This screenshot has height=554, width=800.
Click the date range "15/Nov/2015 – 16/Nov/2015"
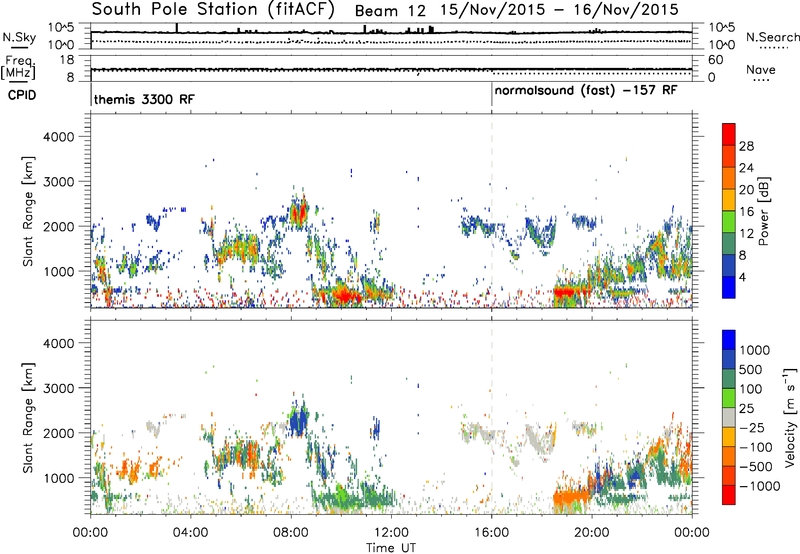[560, 10]
